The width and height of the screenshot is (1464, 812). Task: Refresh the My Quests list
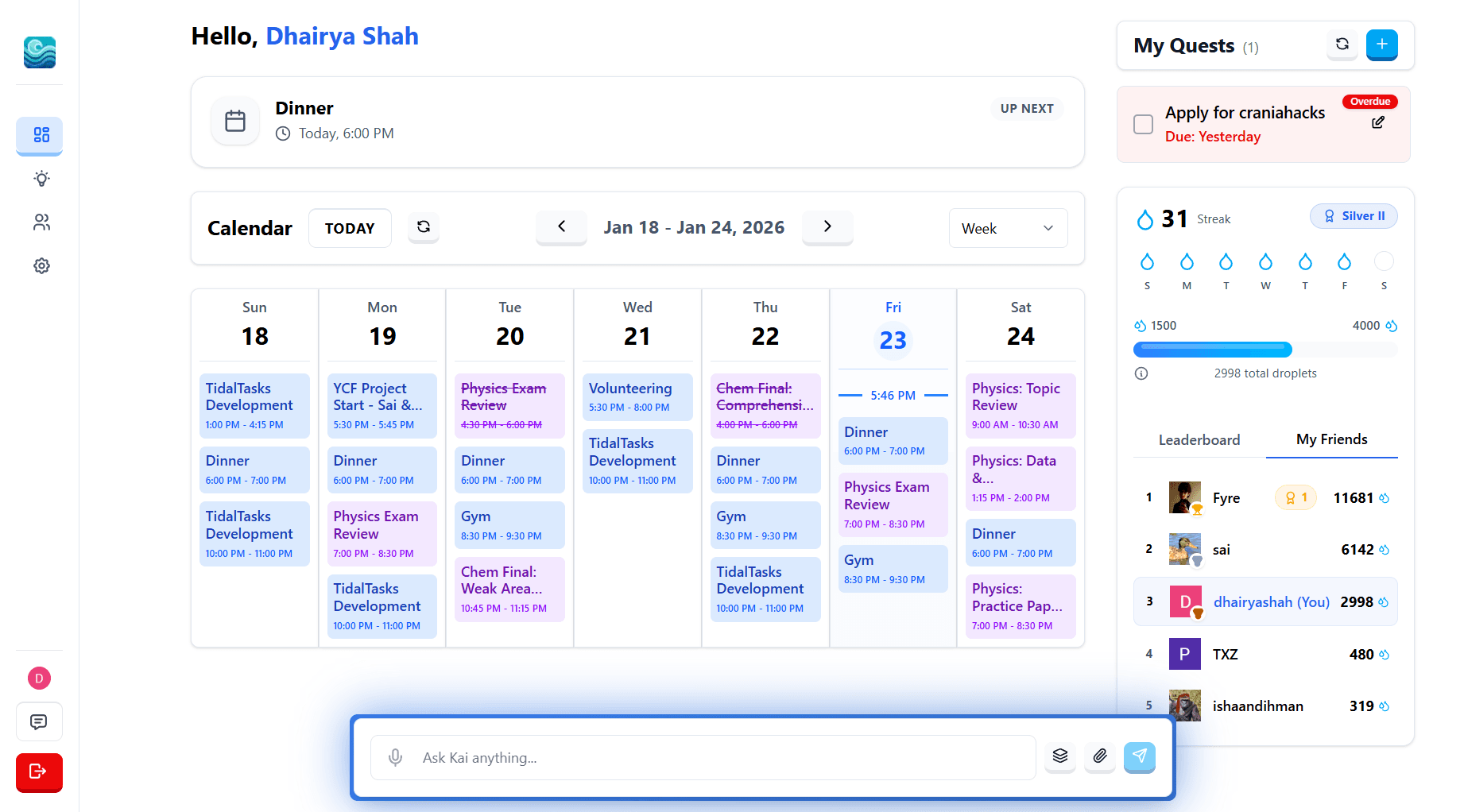(1342, 44)
